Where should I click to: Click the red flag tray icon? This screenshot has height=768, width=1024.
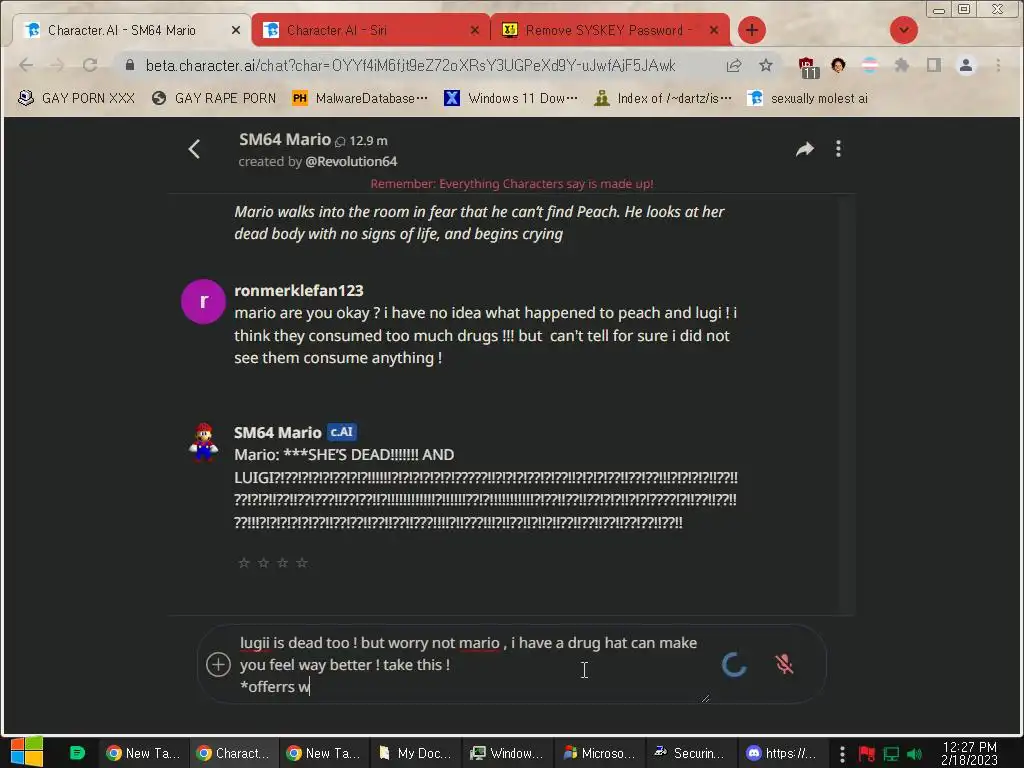tap(867, 754)
